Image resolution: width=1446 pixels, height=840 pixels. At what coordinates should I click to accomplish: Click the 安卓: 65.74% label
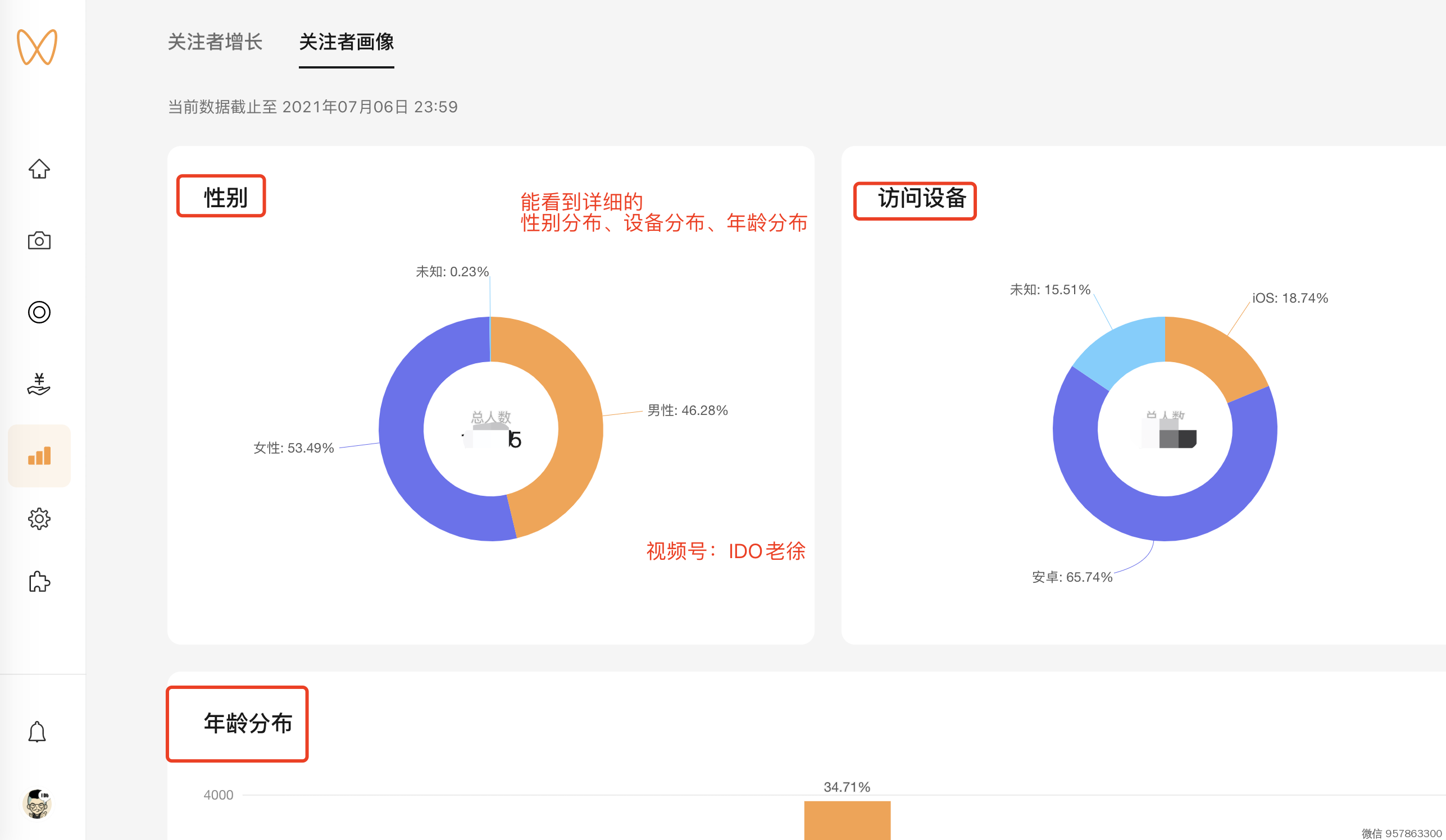pyautogui.click(x=1072, y=577)
